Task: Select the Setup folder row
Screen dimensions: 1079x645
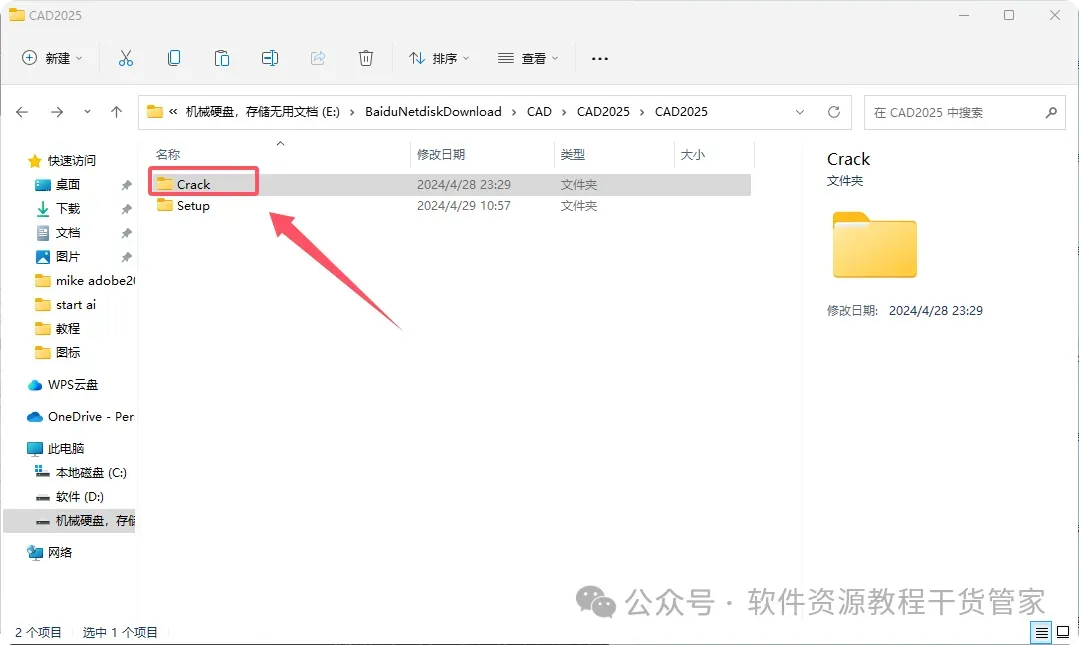Action: (450, 206)
